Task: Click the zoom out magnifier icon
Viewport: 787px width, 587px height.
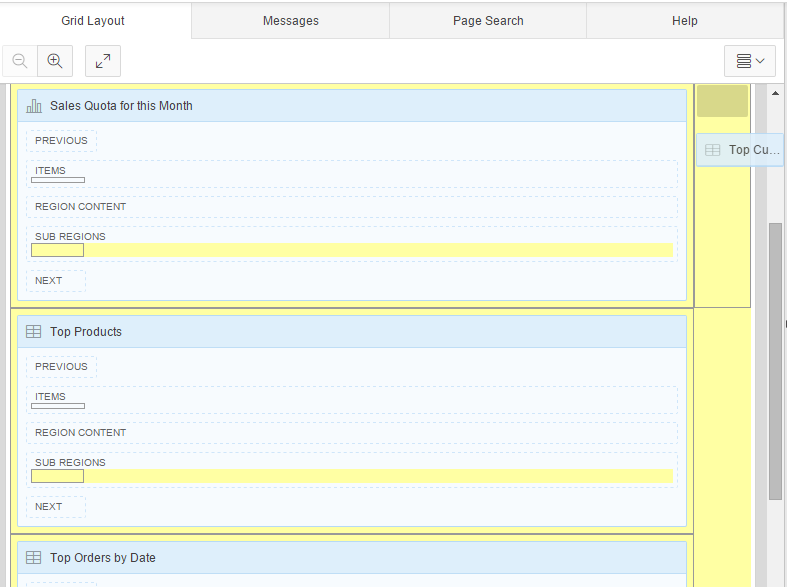Action: [20, 61]
